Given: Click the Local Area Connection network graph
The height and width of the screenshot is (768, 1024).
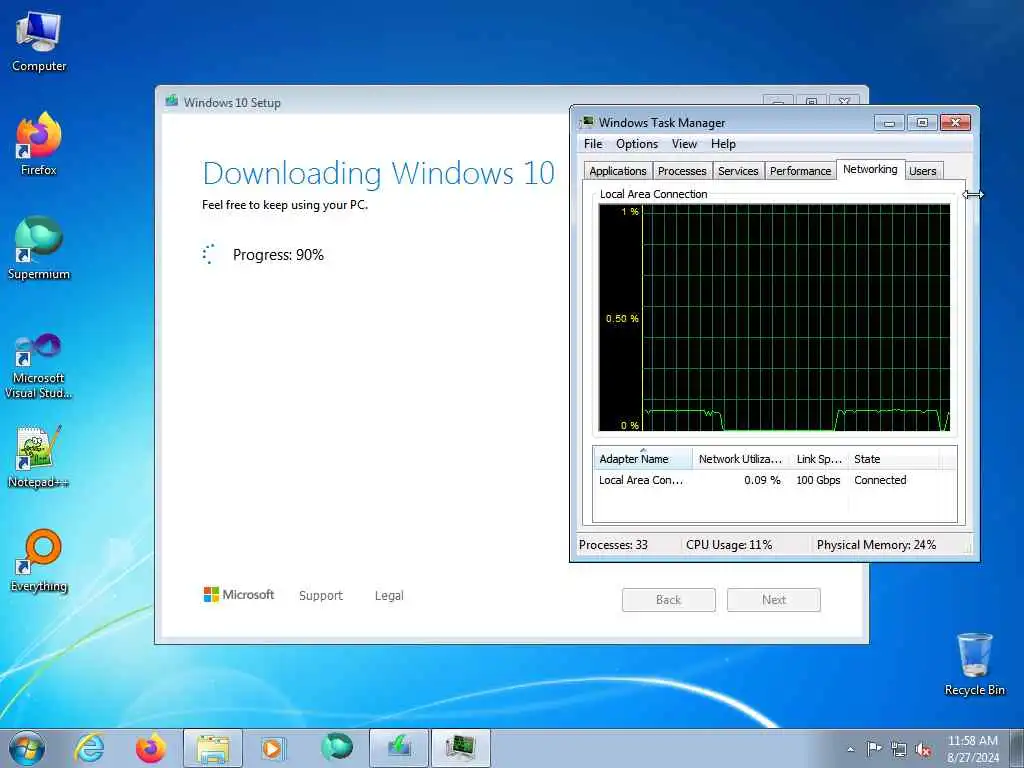Looking at the screenshot, I should [775, 317].
